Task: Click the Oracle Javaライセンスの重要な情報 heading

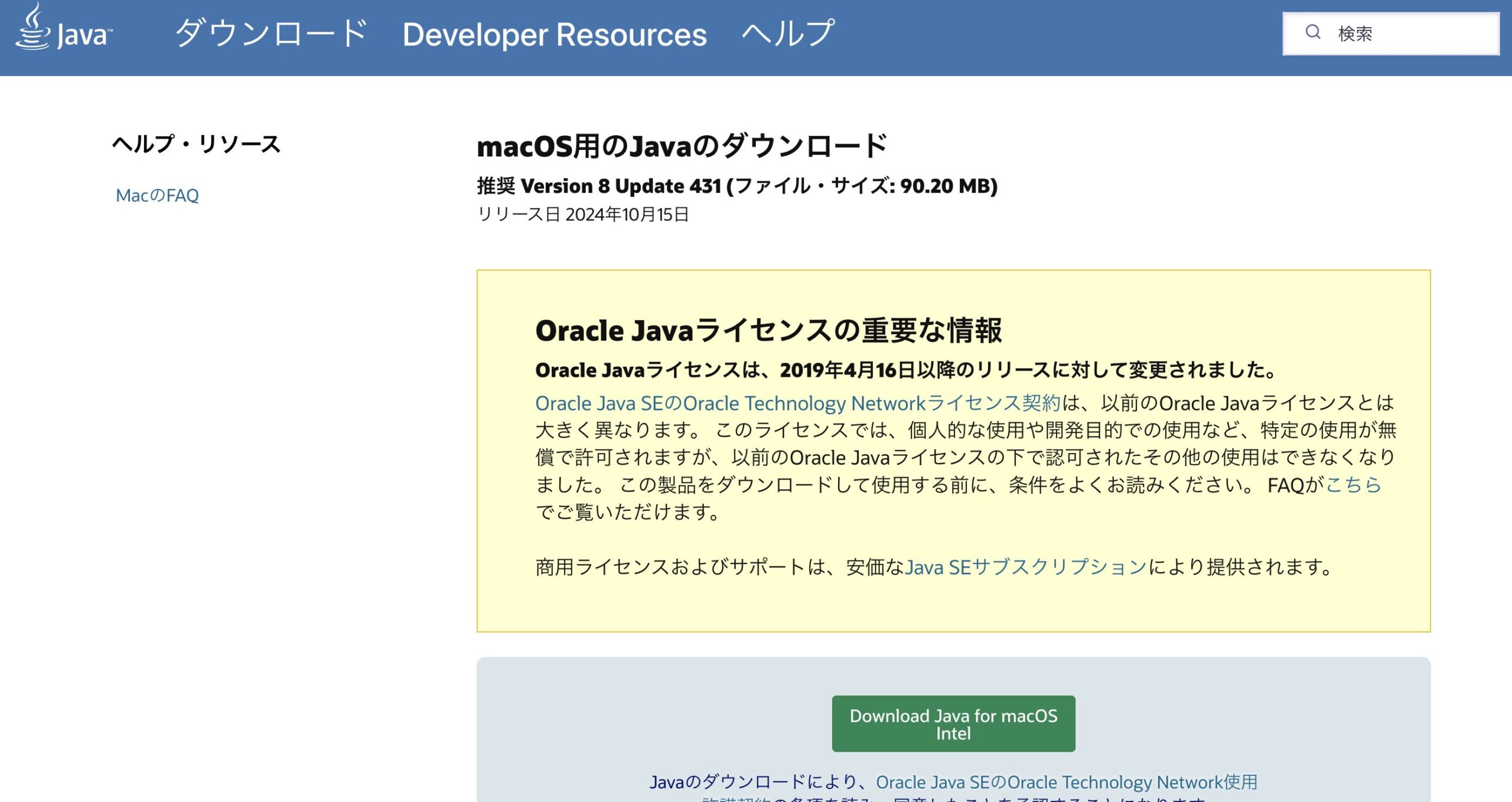Action: [768, 331]
